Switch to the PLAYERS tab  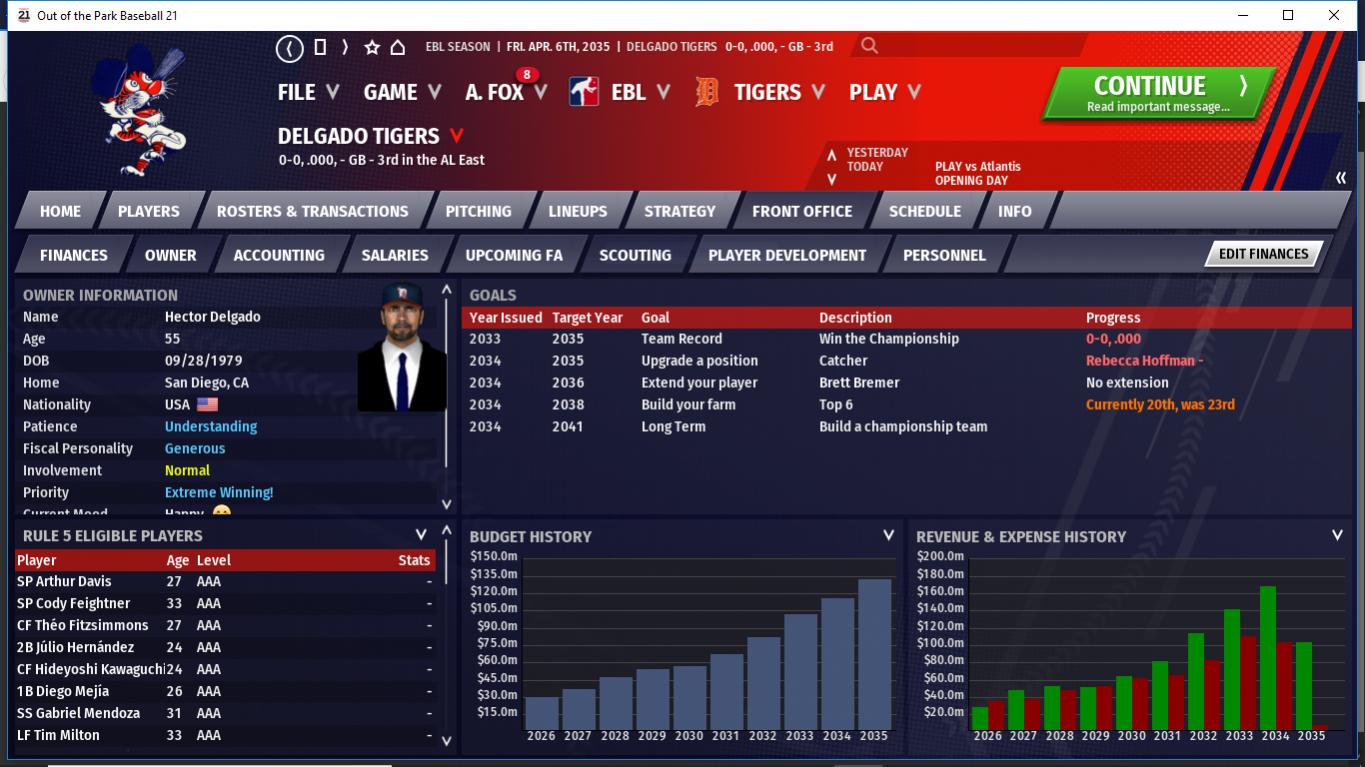149,211
